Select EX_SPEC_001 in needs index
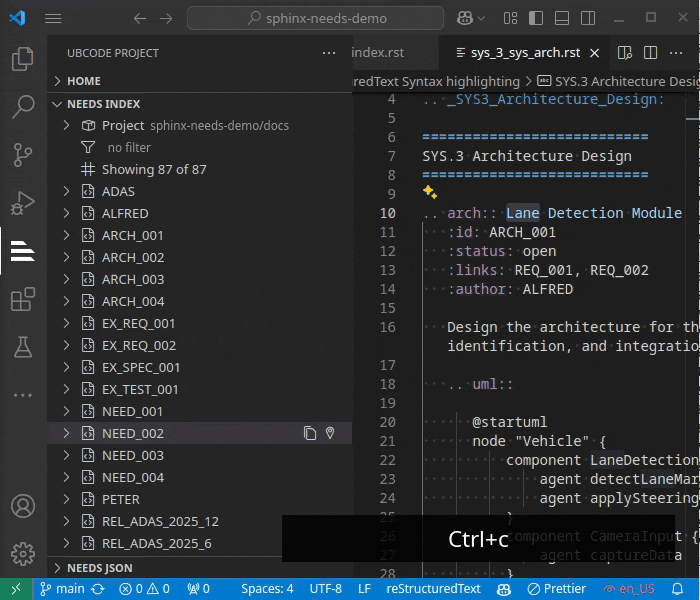The image size is (700, 600). click(x=200, y=367)
